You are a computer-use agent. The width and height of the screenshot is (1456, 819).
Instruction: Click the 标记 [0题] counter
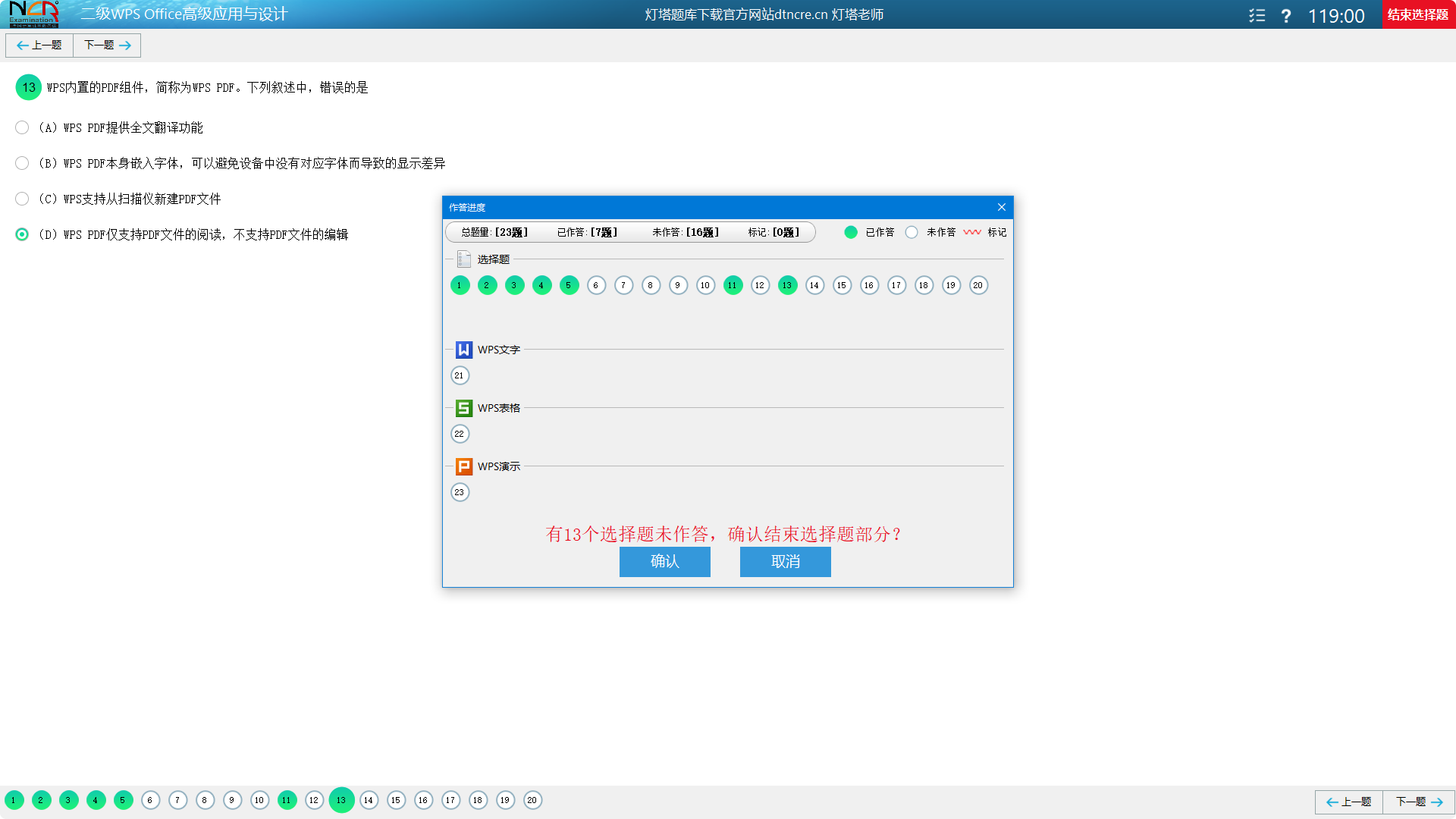[773, 232]
